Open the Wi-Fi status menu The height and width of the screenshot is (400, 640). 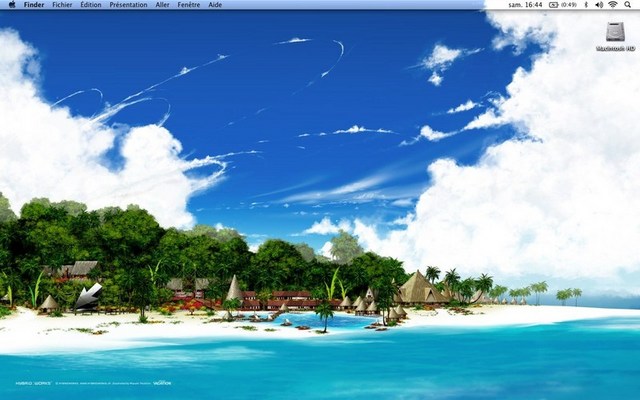pos(613,5)
